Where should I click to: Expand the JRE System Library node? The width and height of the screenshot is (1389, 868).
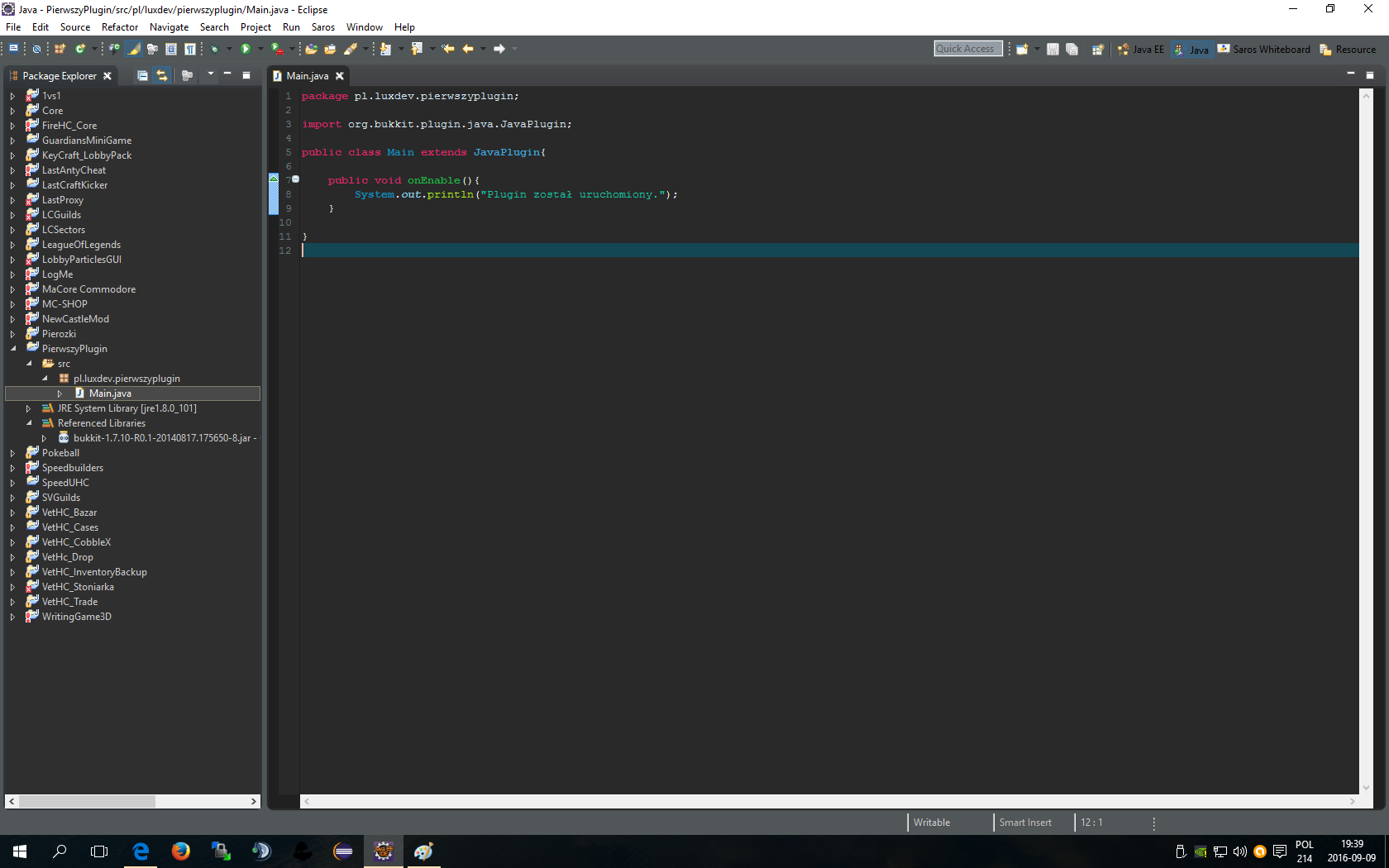click(x=28, y=408)
